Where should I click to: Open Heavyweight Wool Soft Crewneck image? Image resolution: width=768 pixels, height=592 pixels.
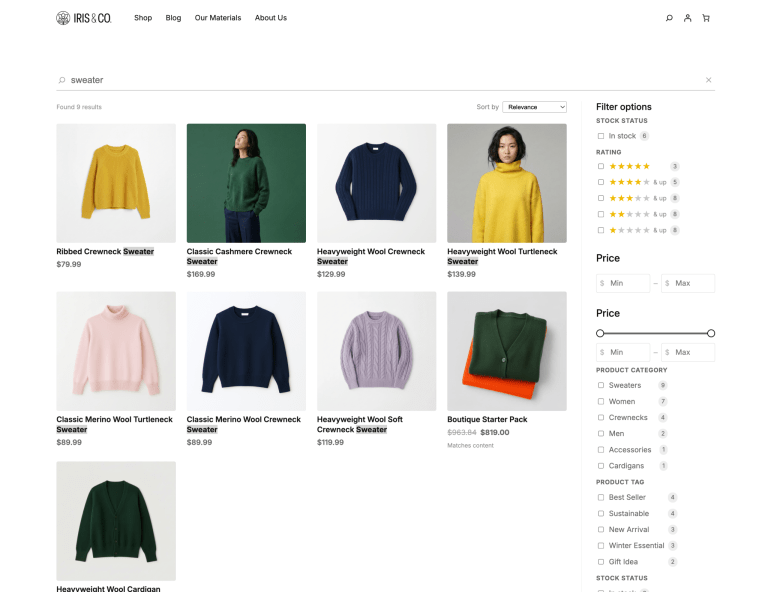(x=377, y=351)
